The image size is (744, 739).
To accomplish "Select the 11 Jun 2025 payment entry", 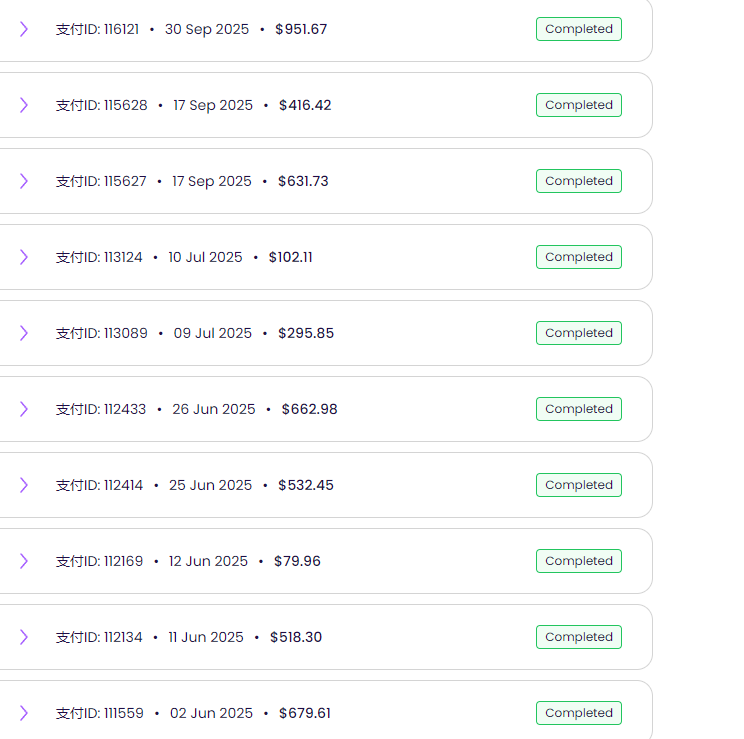I will [205, 637].
